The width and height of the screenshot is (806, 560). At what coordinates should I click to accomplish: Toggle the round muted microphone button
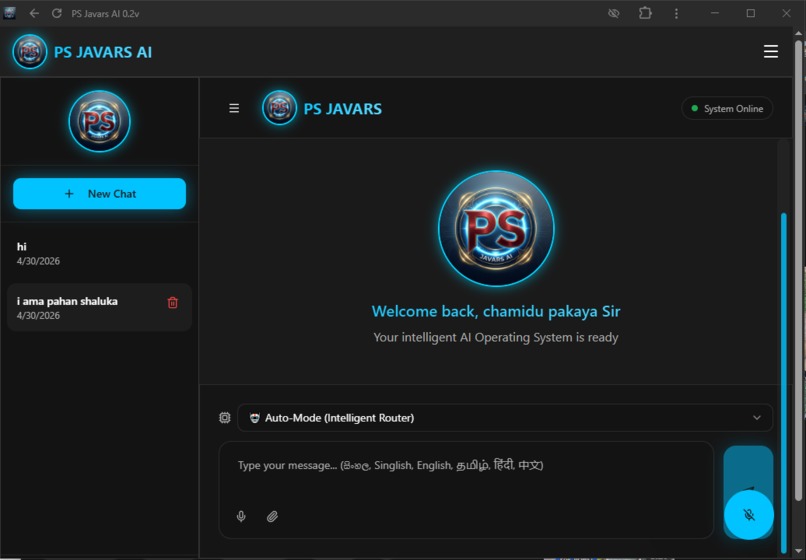[749, 514]
